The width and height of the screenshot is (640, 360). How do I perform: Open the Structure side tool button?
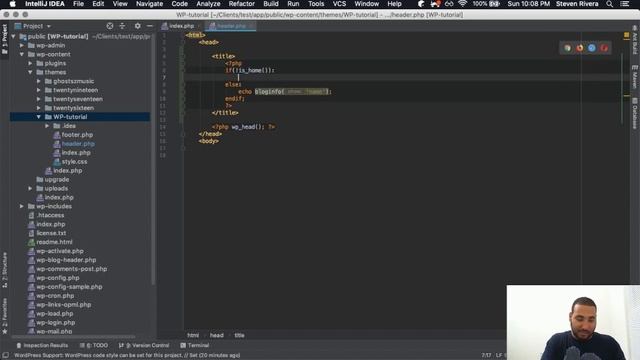coord(4,270)
